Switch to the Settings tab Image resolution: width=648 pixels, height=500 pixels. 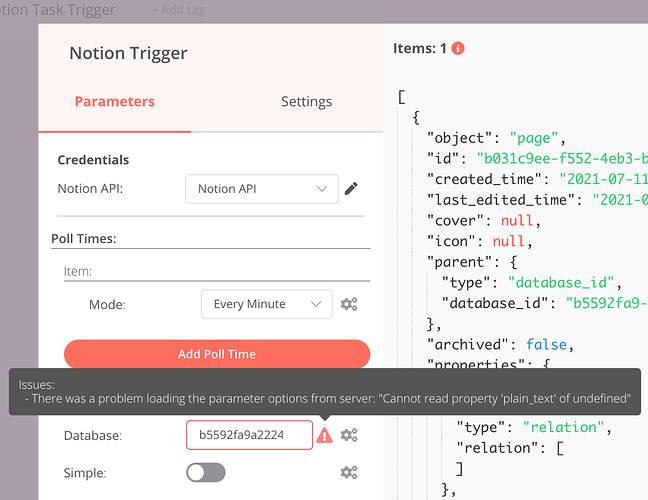pos(306,101)
